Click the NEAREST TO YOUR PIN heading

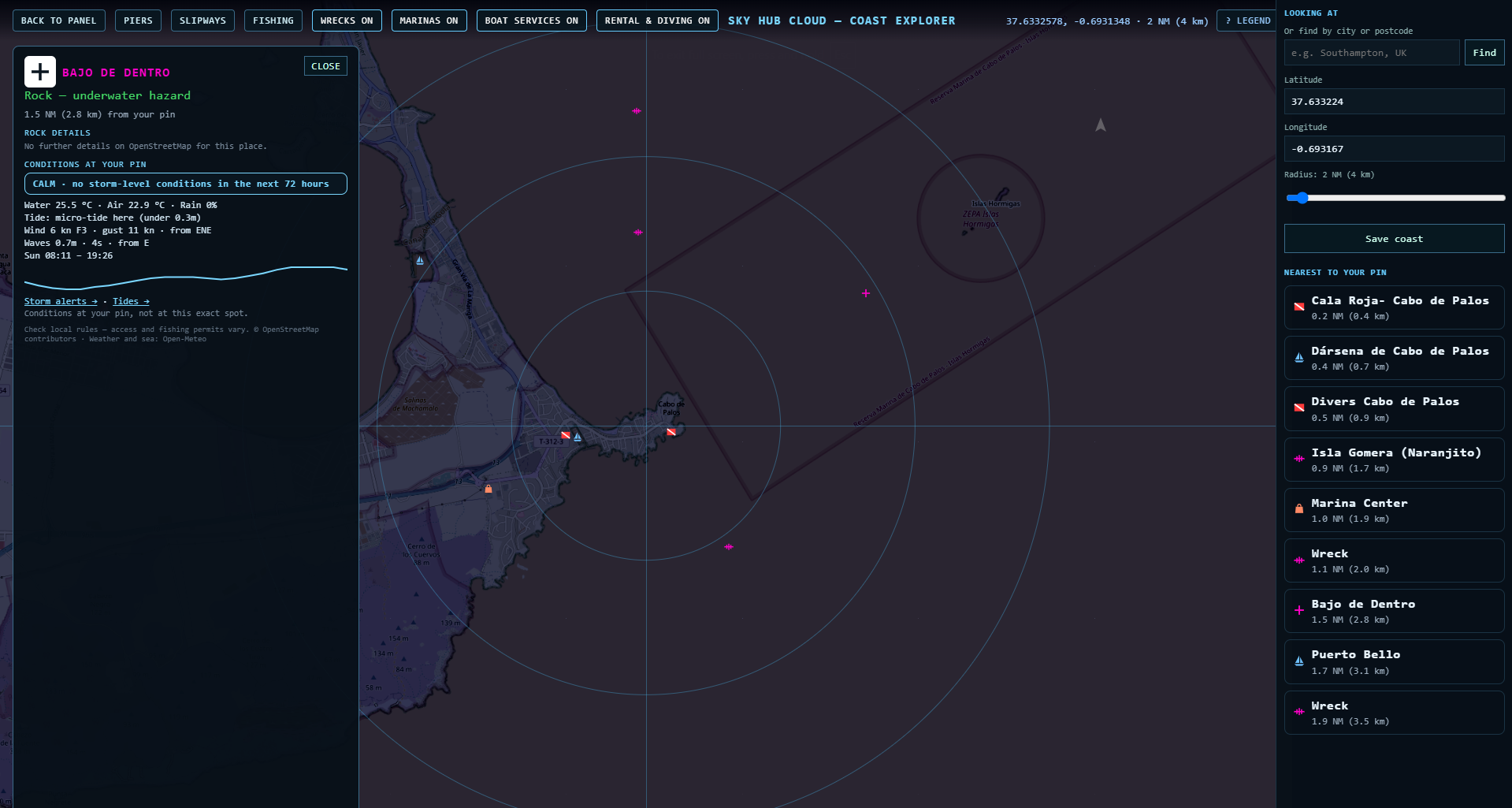(1336, 273)
